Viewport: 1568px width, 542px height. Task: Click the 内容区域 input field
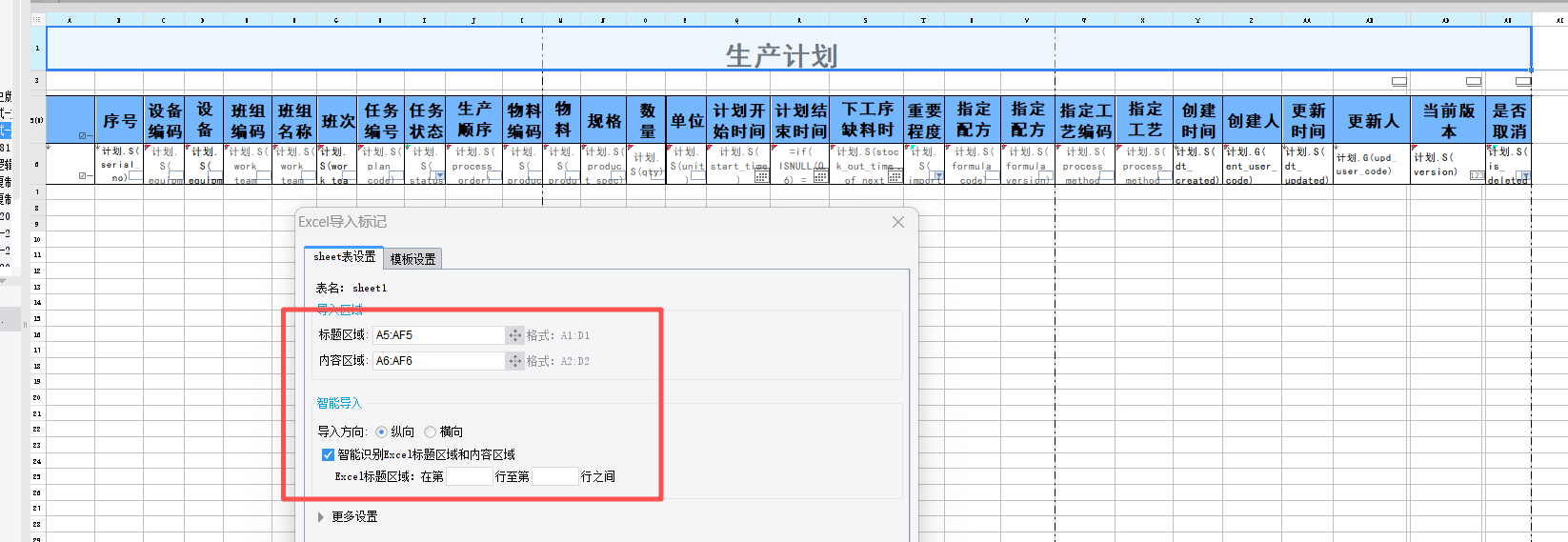point(438,361)
